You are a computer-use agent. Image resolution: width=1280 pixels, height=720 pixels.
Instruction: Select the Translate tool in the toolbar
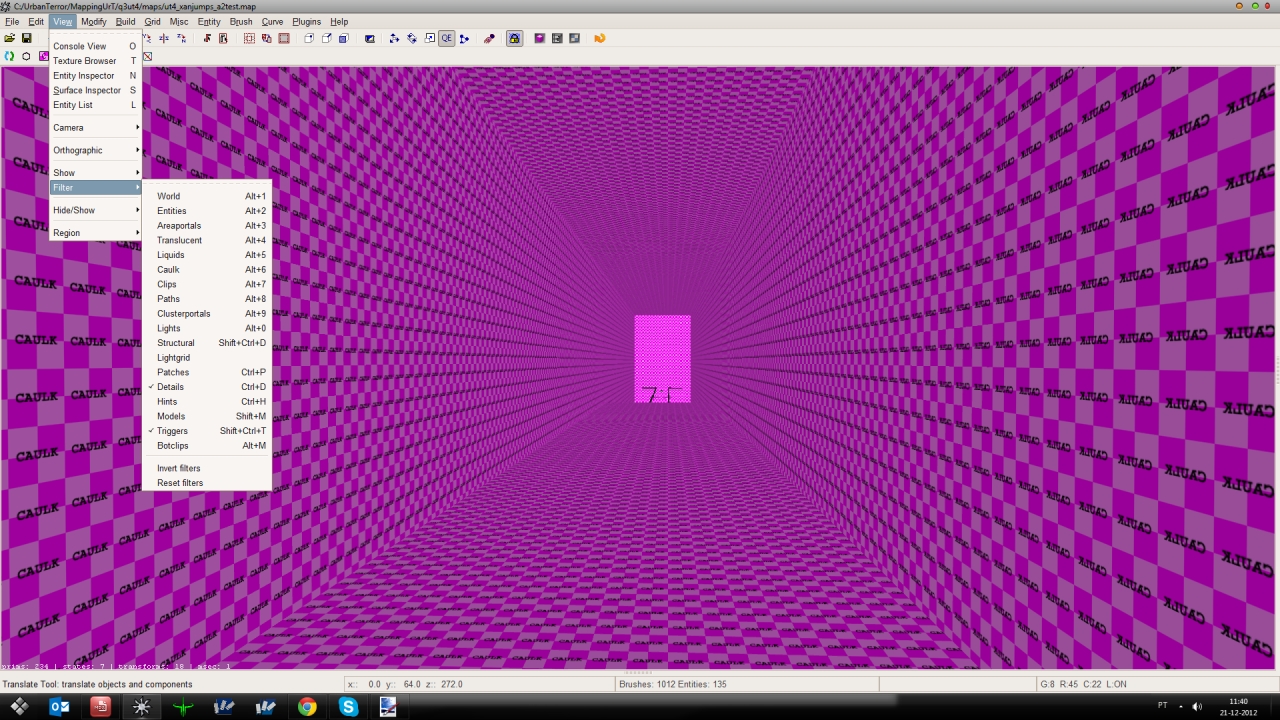pyautogui.click(x=394, y=39)
